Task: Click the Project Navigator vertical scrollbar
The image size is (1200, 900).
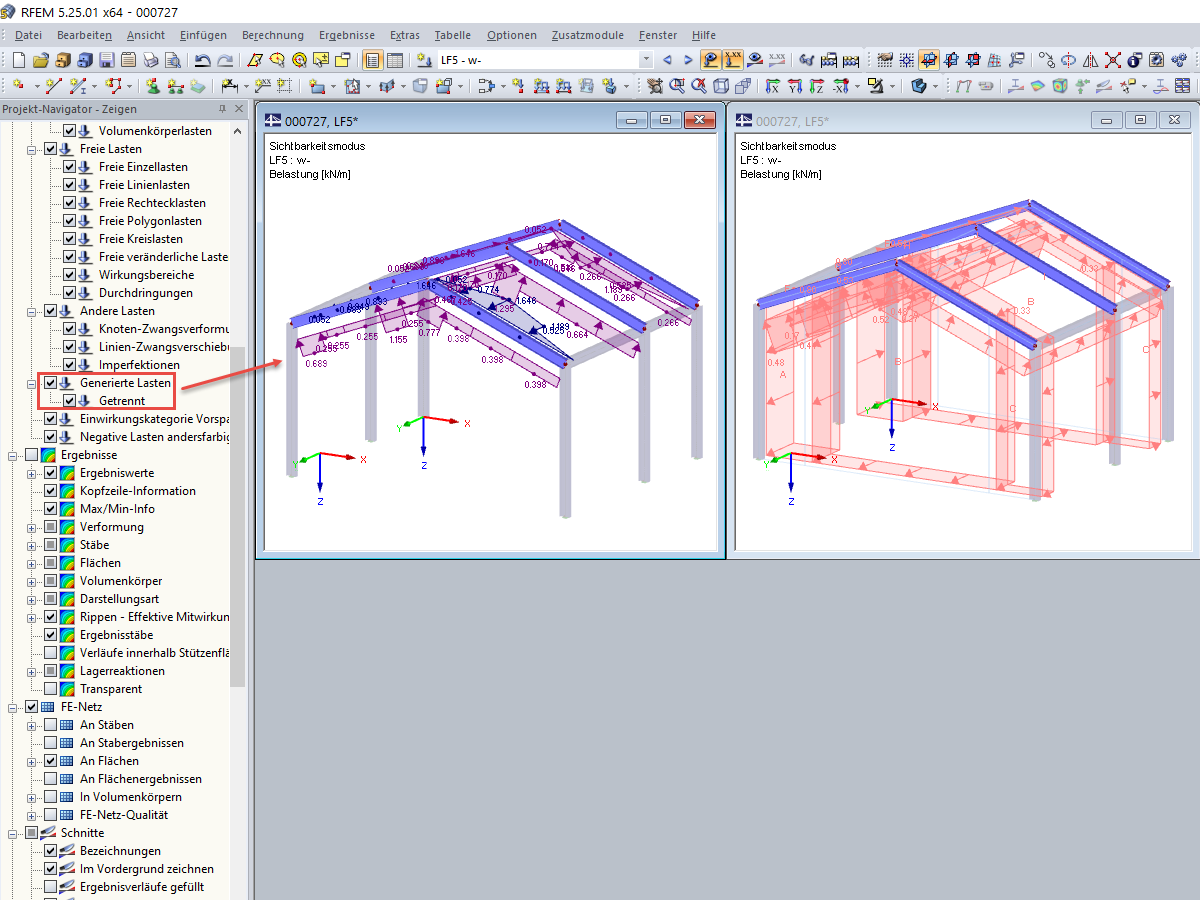Action: coord(237,516)
